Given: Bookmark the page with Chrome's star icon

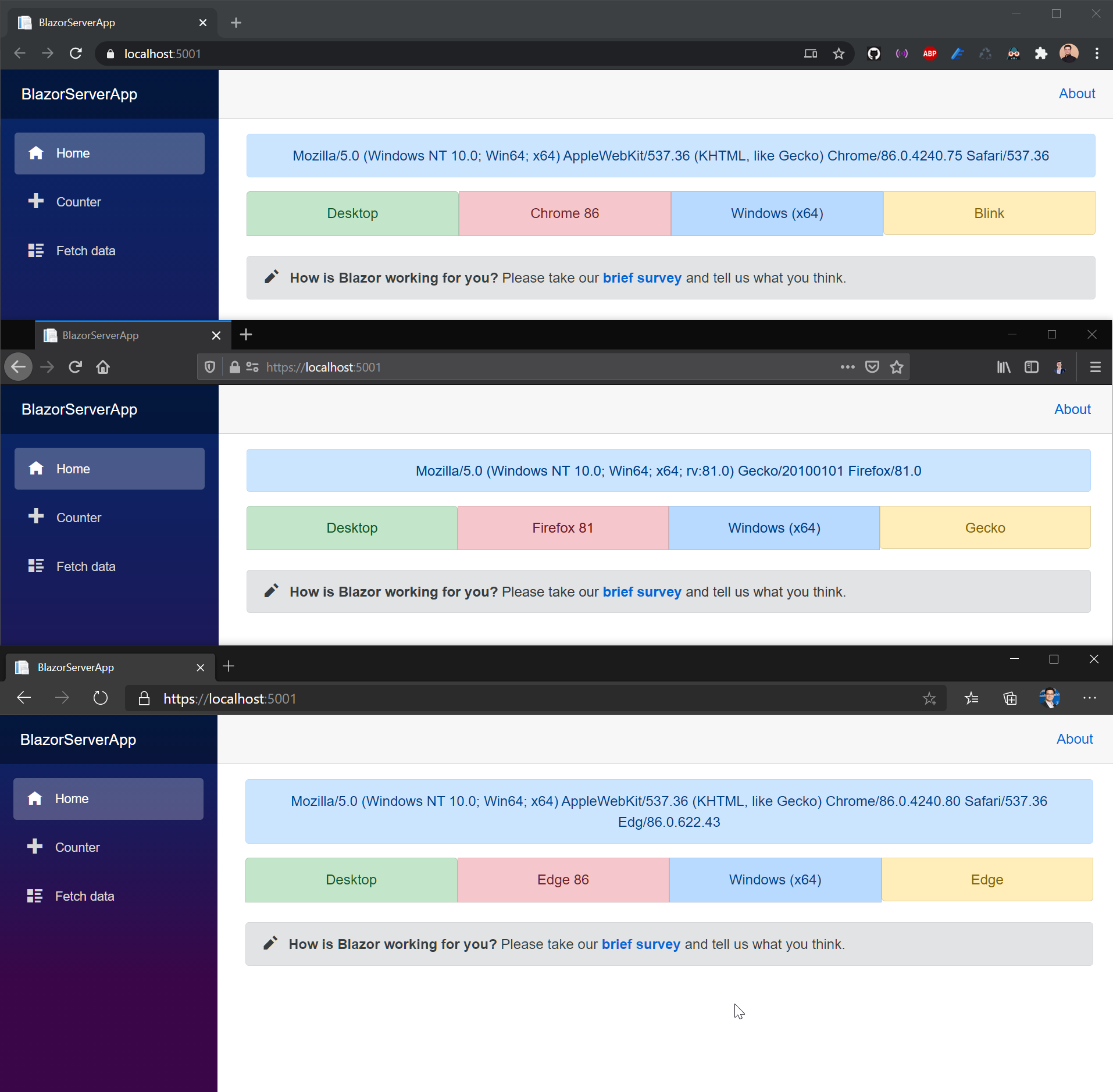Looking at the screenshot, I should coord(839,53).
